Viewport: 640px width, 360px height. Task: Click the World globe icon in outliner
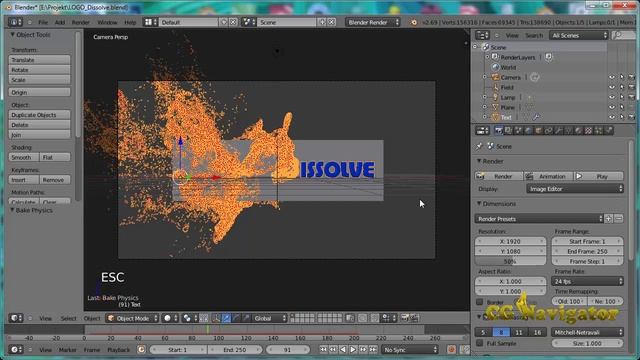495,67
